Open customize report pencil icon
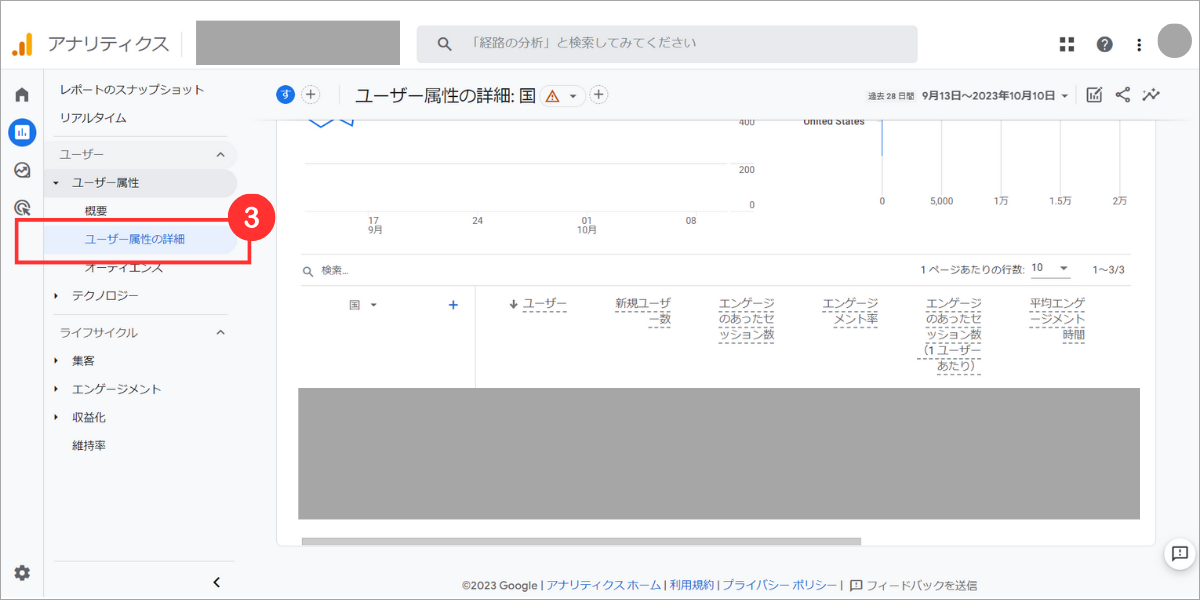Image resolution: width=1200 pixels, height=600 pixels. (1094, 95)
